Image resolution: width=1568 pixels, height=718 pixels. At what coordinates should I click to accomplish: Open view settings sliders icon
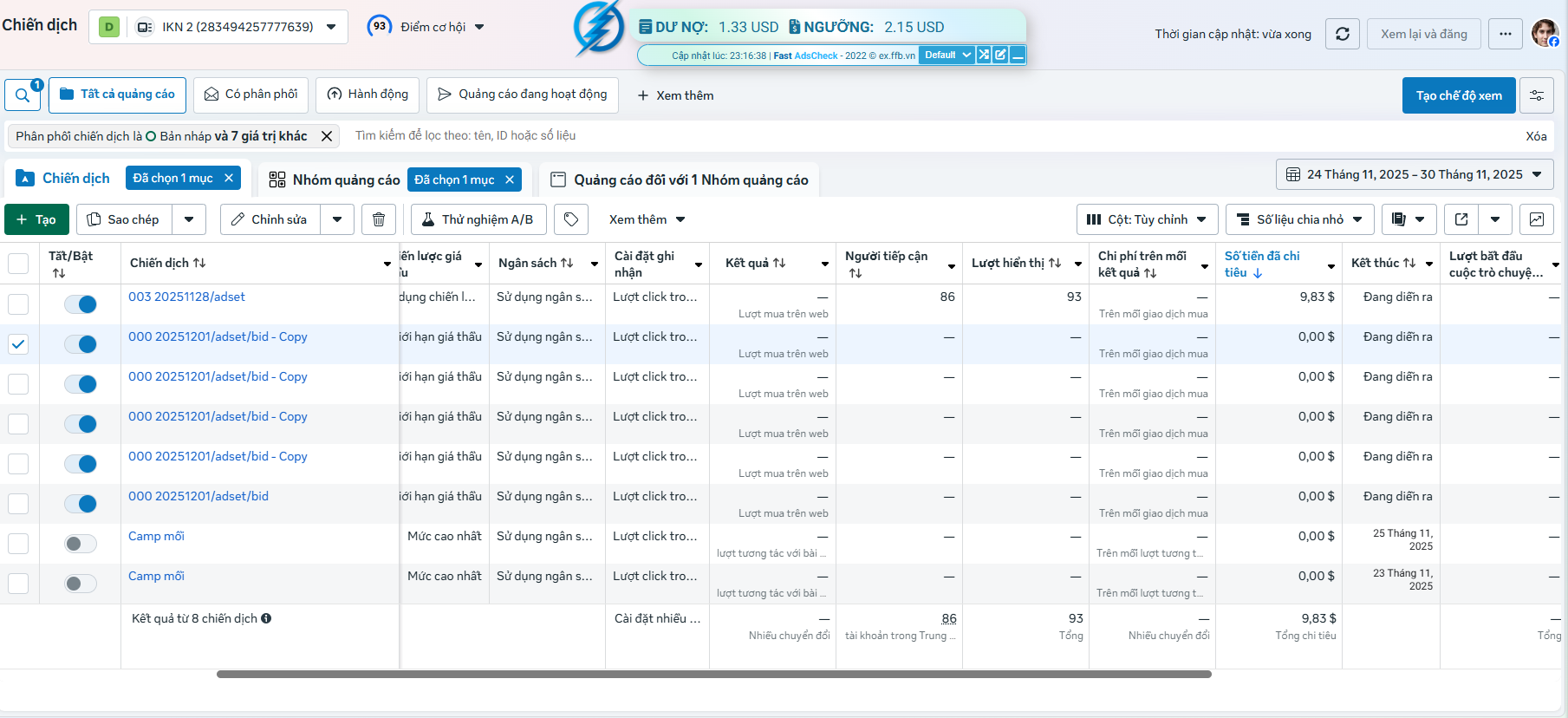click(1537, 95)
